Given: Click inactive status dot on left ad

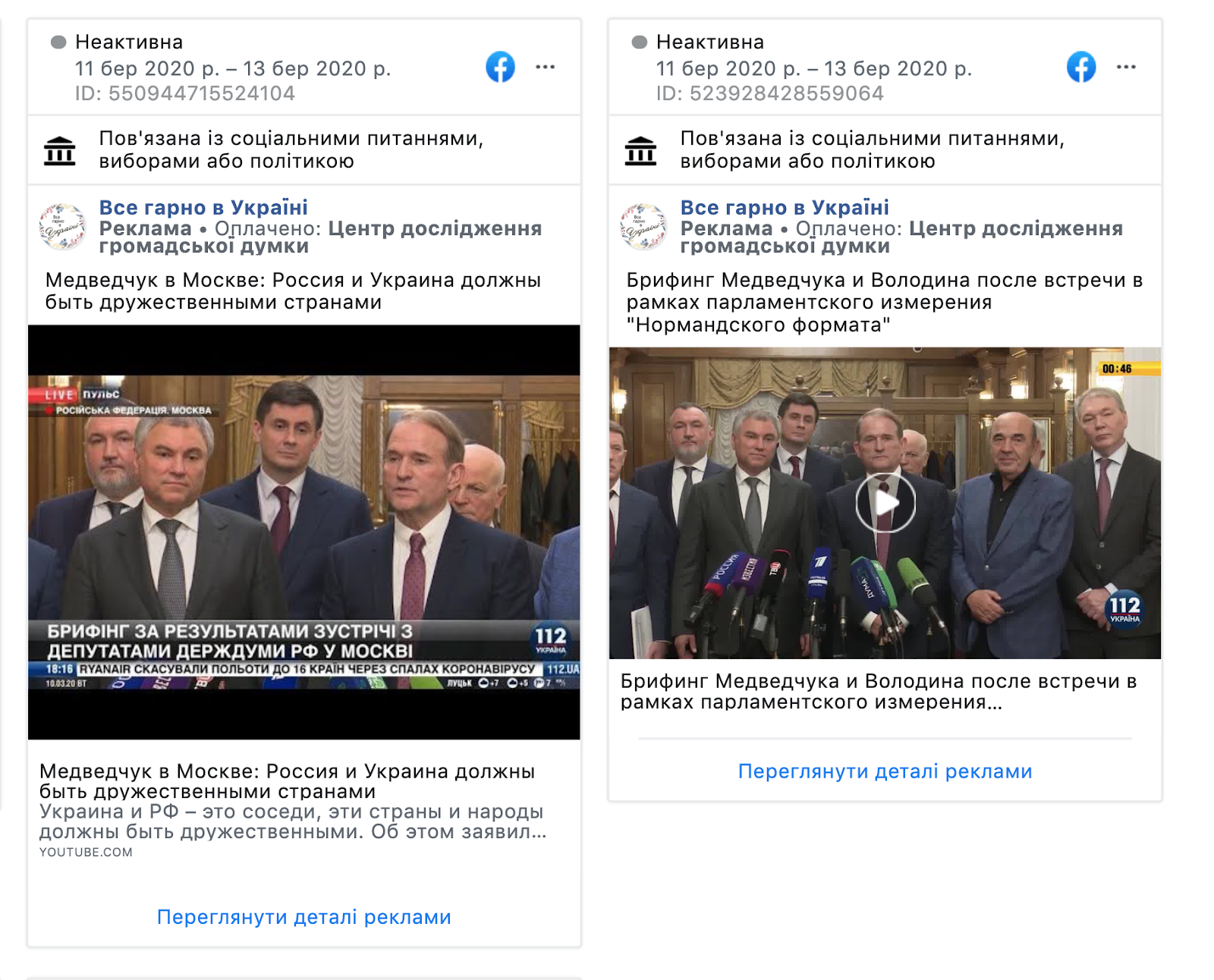Looking at the screenshot, I should [x=58, y=42].
